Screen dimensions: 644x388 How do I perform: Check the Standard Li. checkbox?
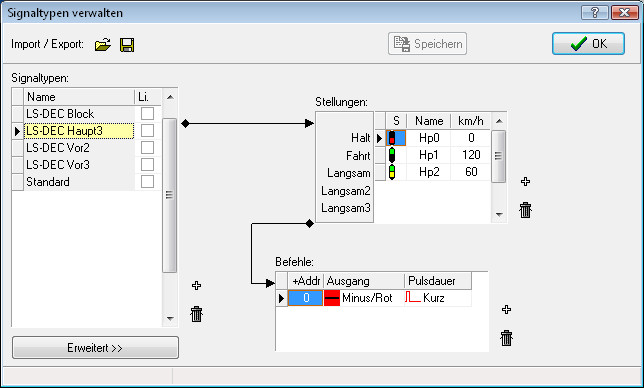pos(147,181)
